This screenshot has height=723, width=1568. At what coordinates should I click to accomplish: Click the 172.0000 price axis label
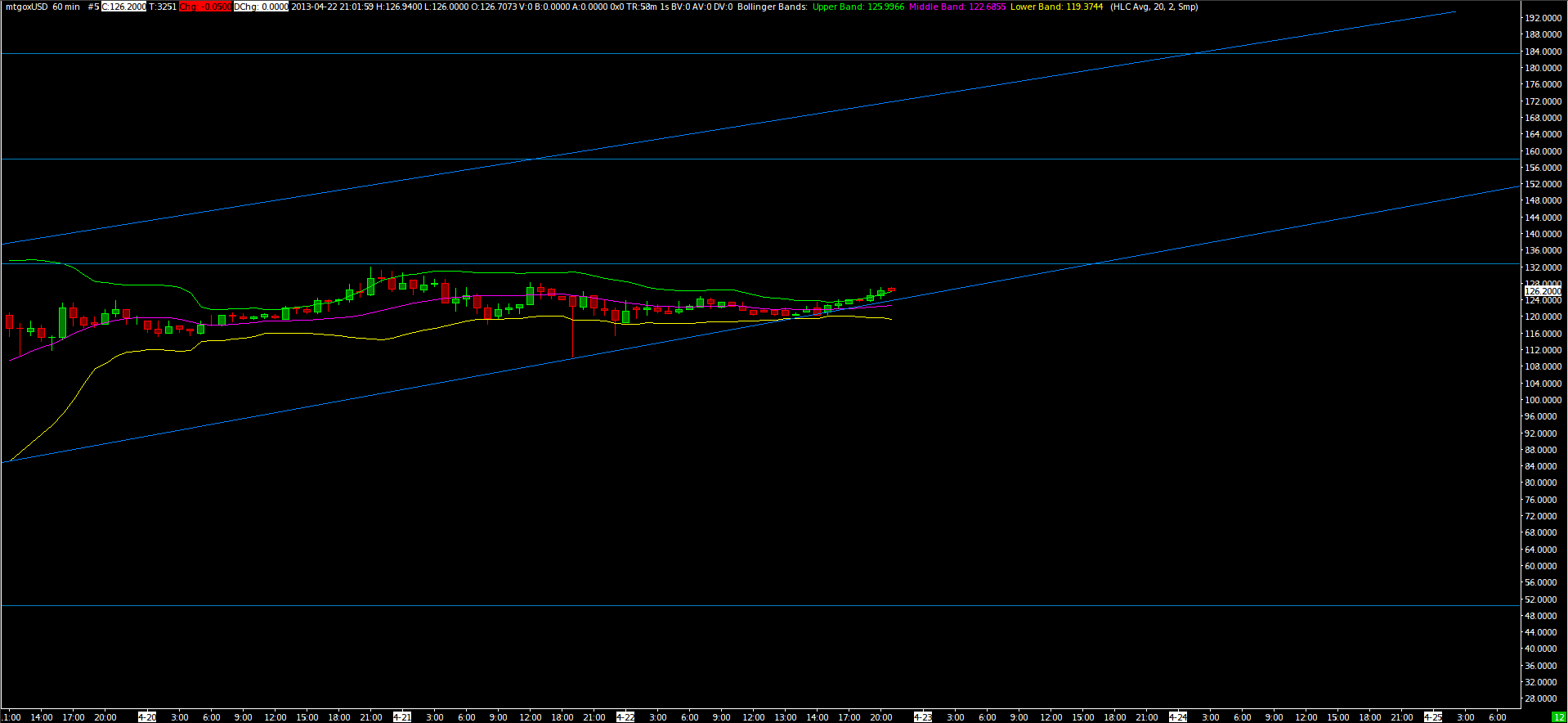[x=1543, y=101]
